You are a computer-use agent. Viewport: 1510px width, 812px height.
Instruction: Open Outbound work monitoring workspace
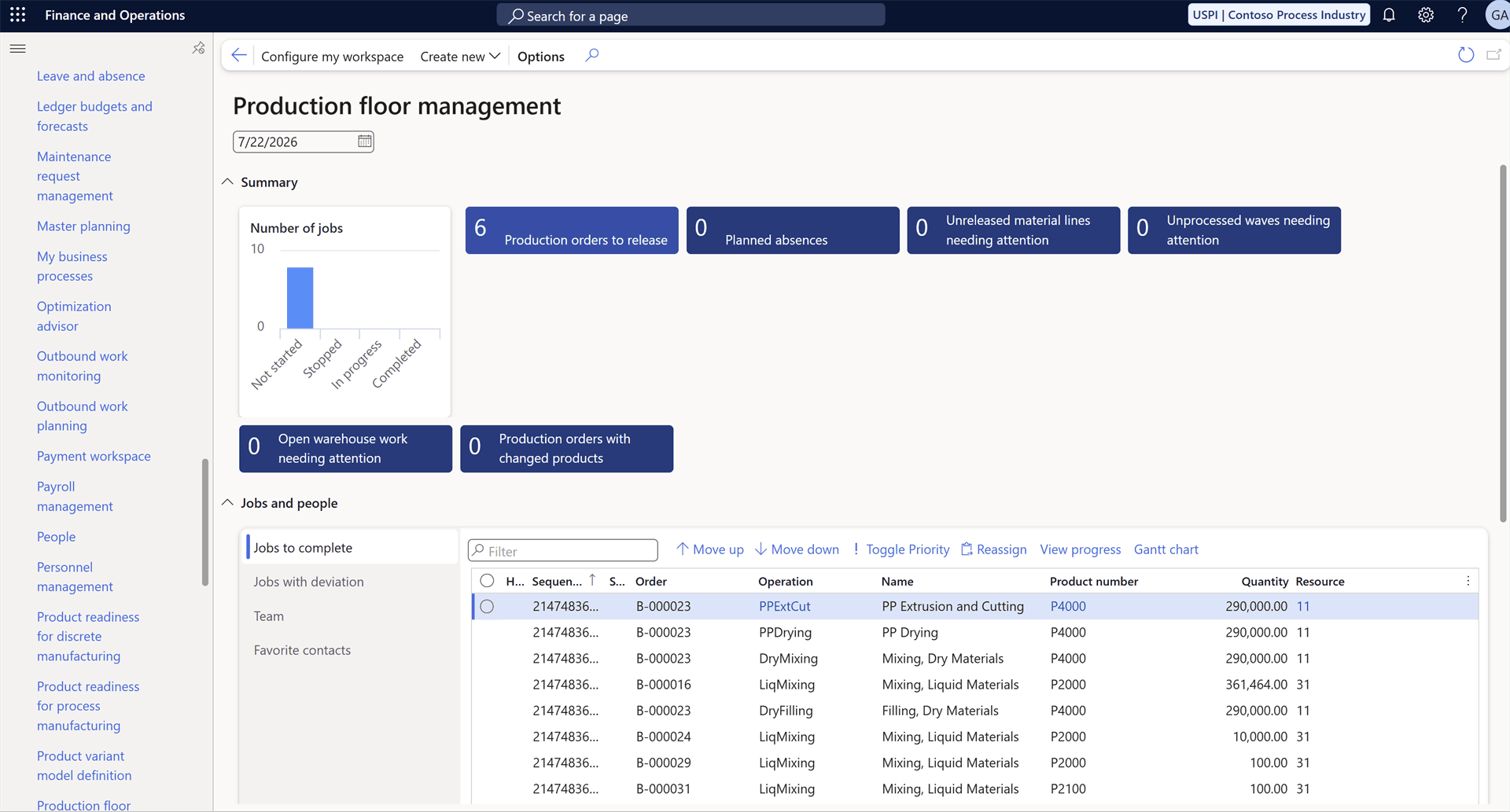(x=82, y=366)
